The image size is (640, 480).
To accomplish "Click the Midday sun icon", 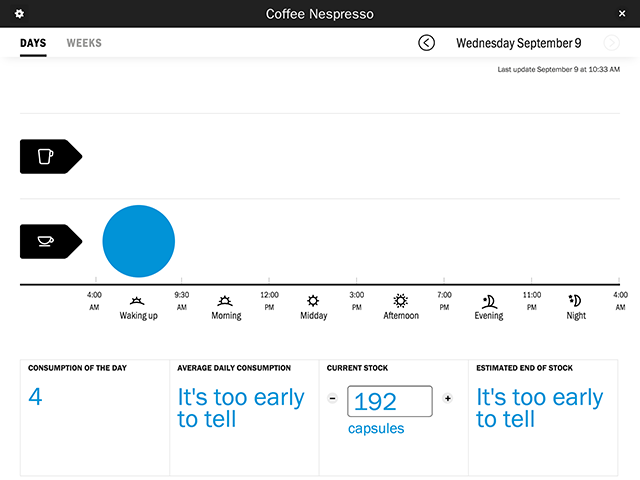I will (313, 301).
